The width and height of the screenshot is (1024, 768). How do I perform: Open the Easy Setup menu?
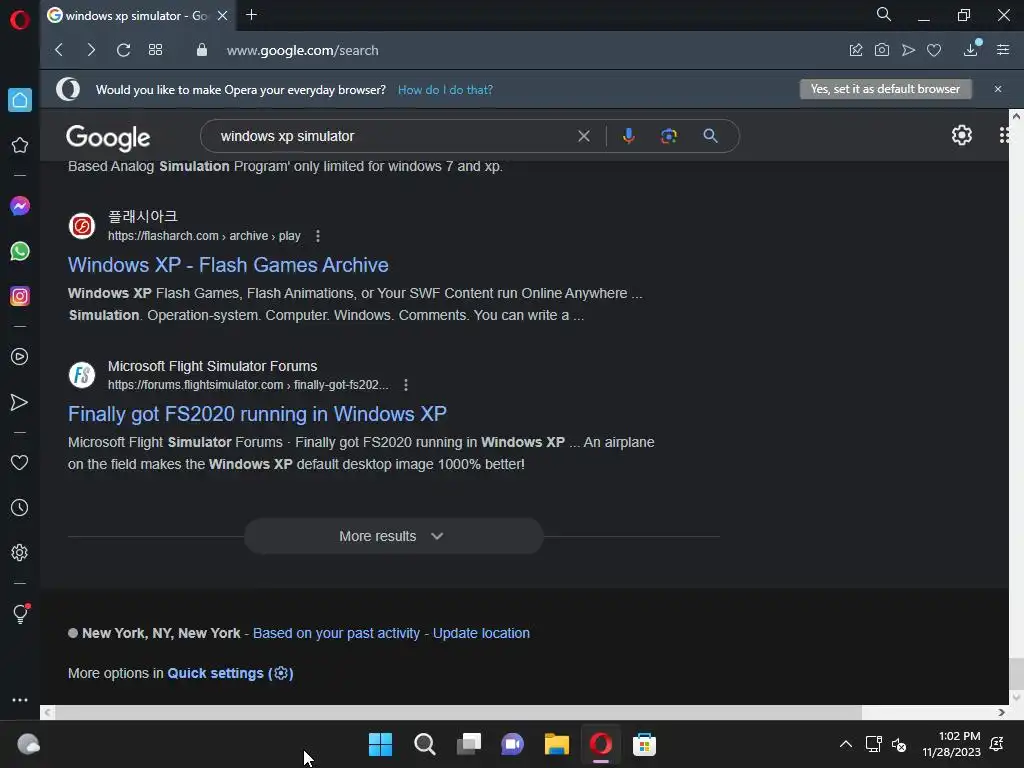[x=1003, y=50]
